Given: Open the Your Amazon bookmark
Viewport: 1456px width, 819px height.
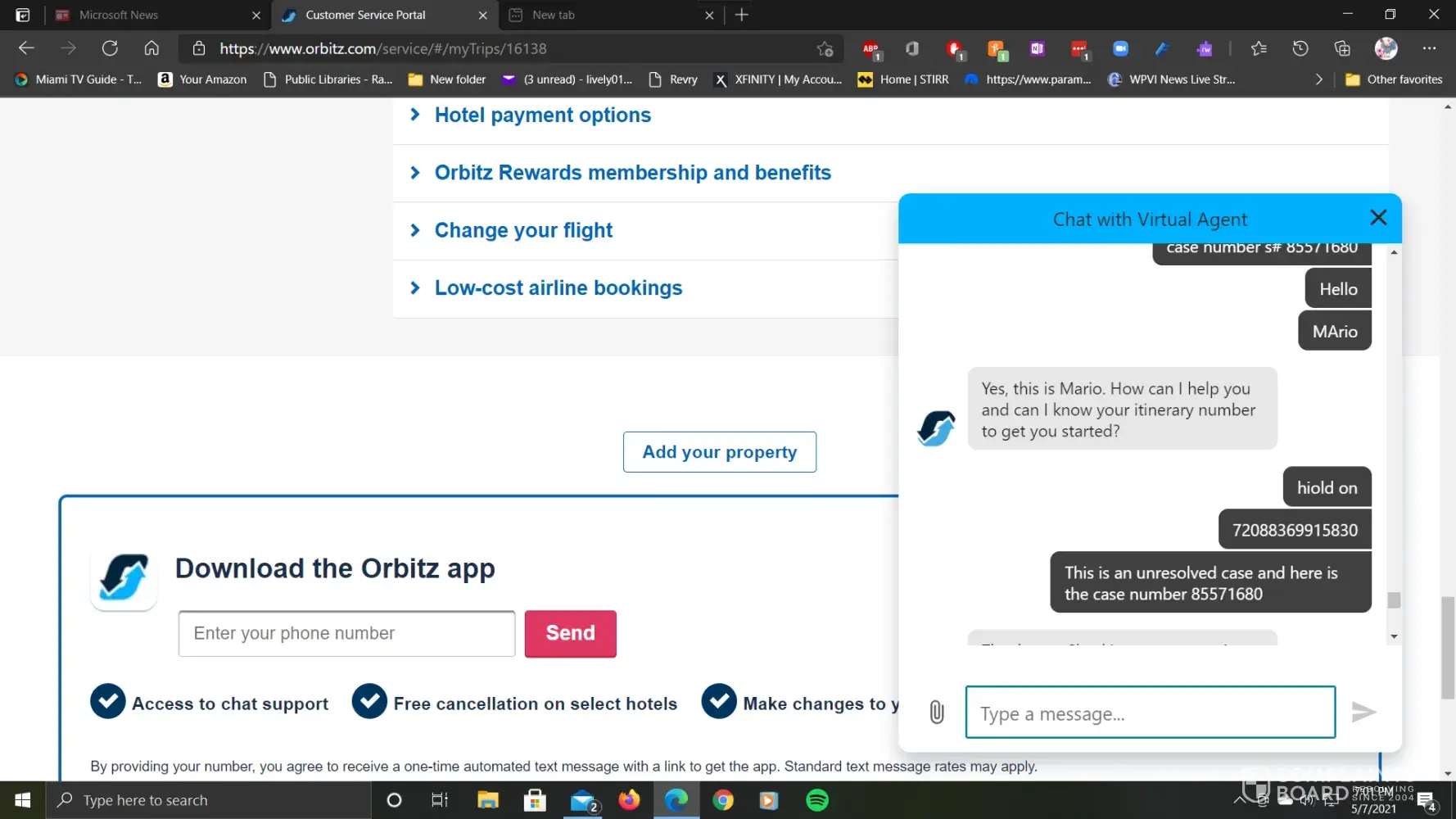Looking at the screenshot, I should pyautogui.click(x=202, y=79).
